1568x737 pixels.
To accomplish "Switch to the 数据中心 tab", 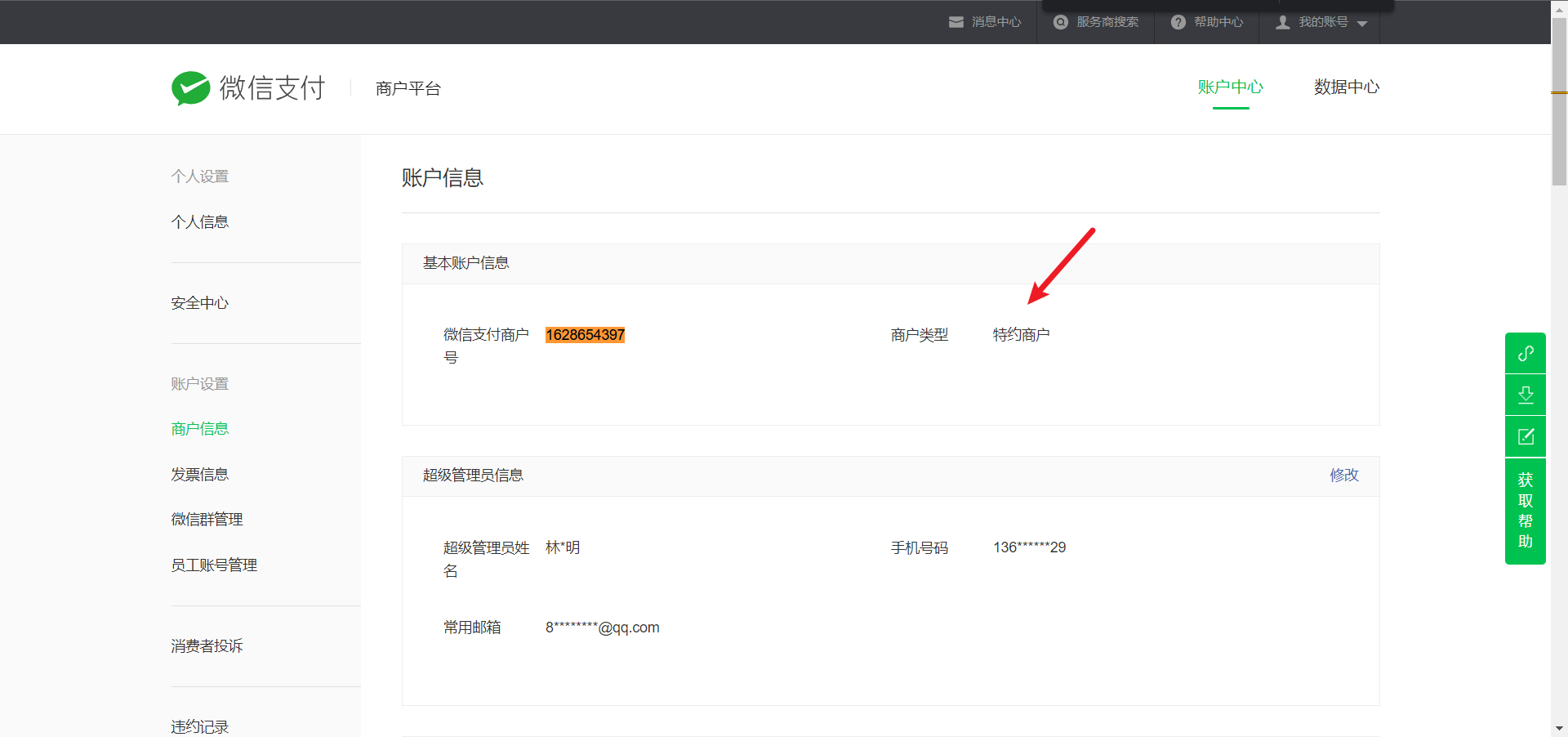I will (1347, 87).
